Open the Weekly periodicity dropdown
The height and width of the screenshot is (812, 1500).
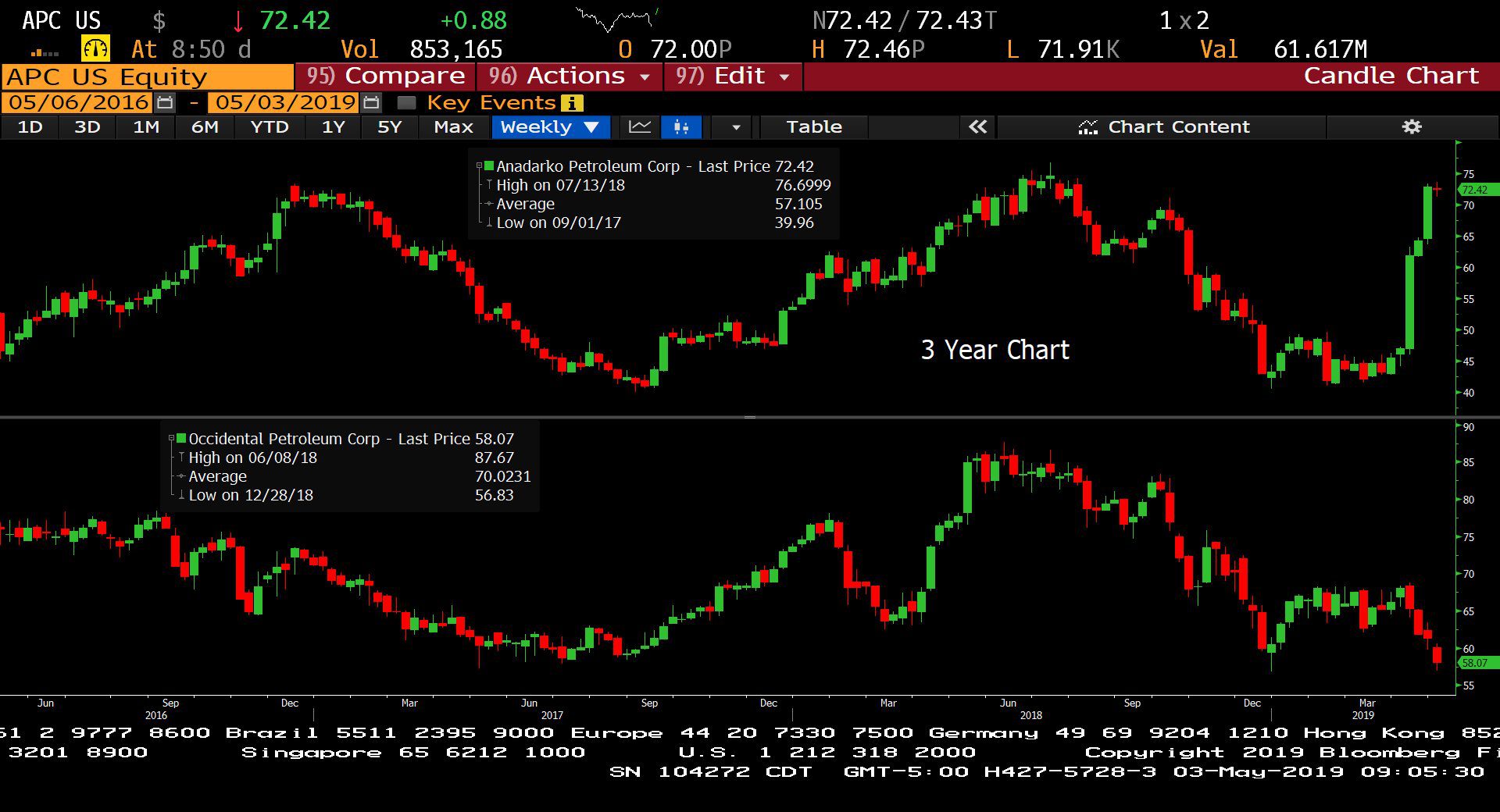(549, 127)
